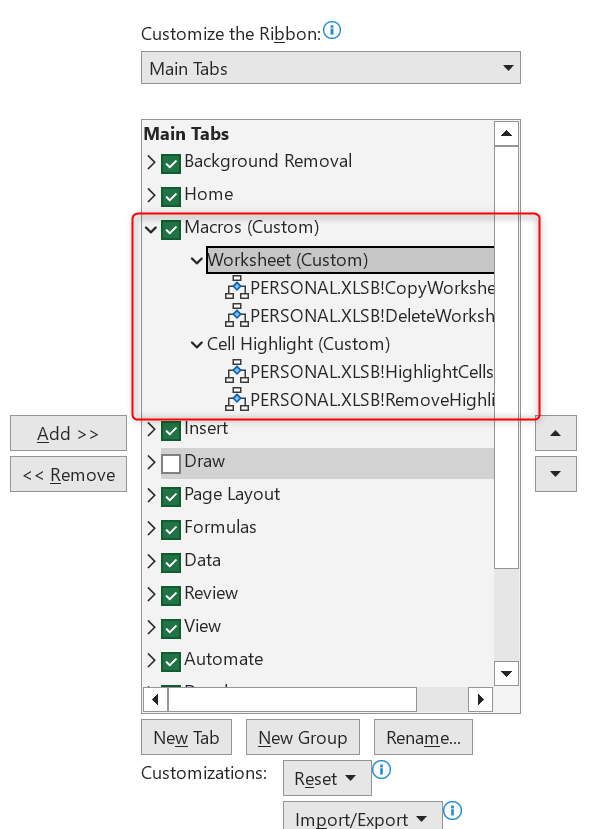The image size is (601, 829).
Task: Click the HighlightCells macro icon
Action: tap(237, 372)
